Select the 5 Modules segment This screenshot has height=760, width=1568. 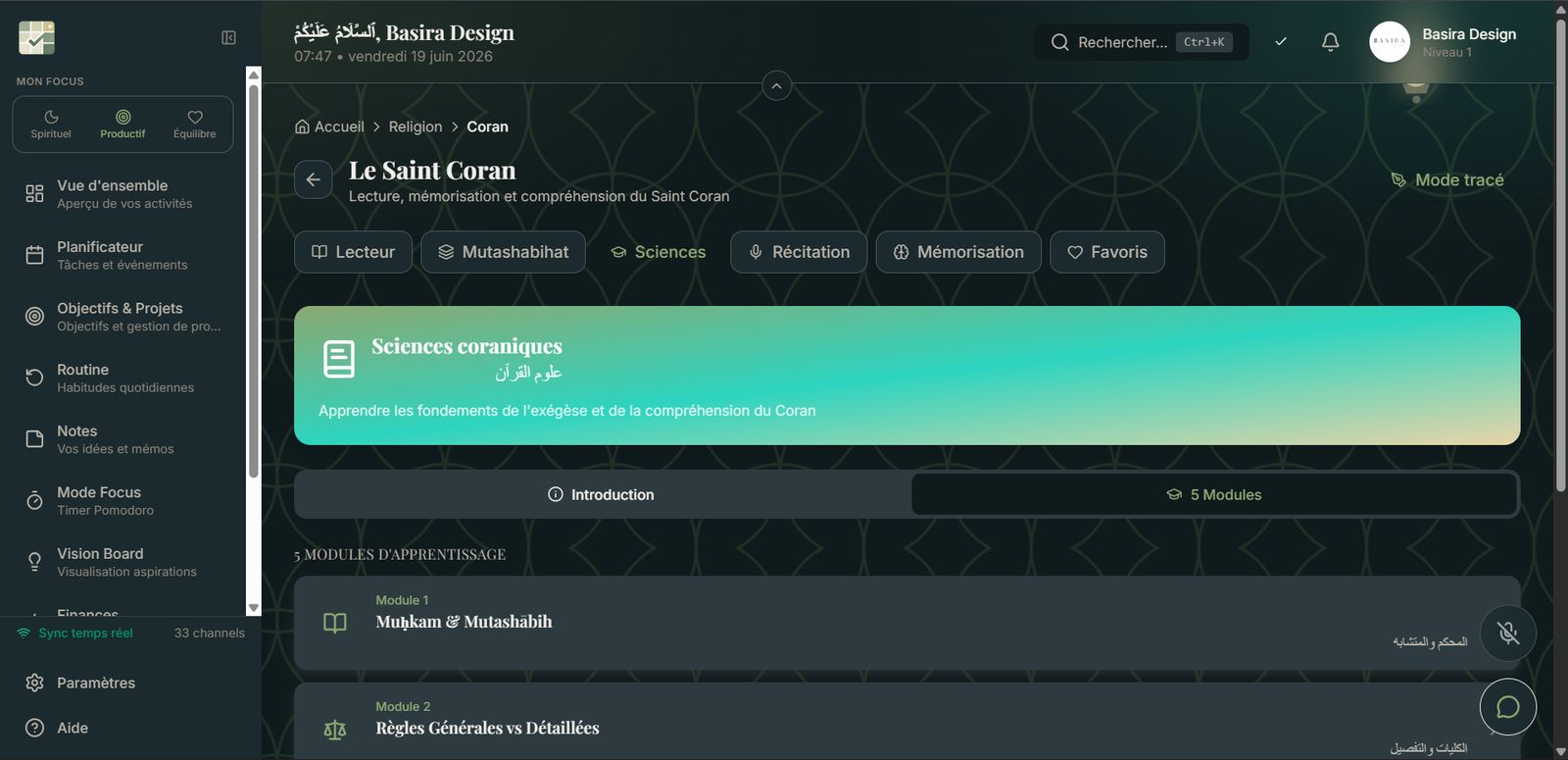point(1214,494)
